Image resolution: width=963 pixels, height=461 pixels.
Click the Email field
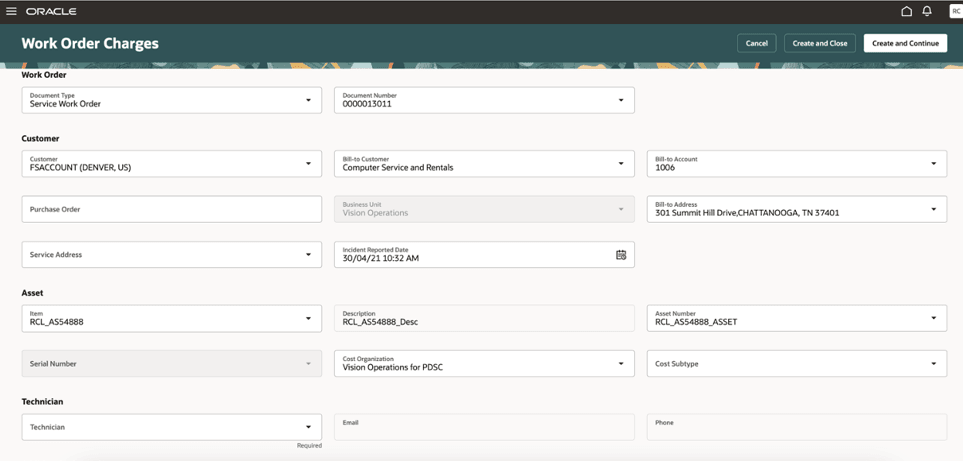484,427
